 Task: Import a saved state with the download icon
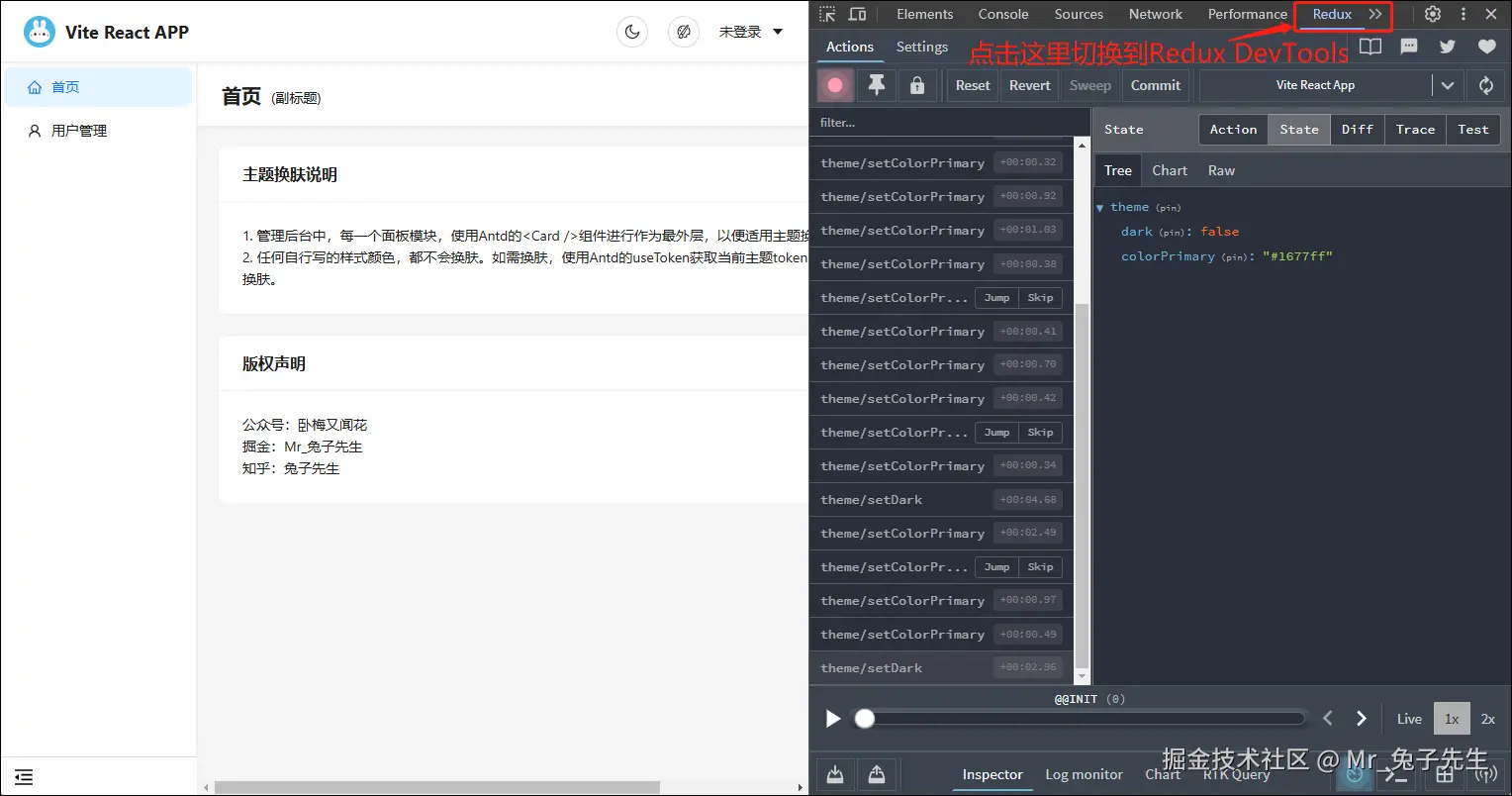(834, 773)
